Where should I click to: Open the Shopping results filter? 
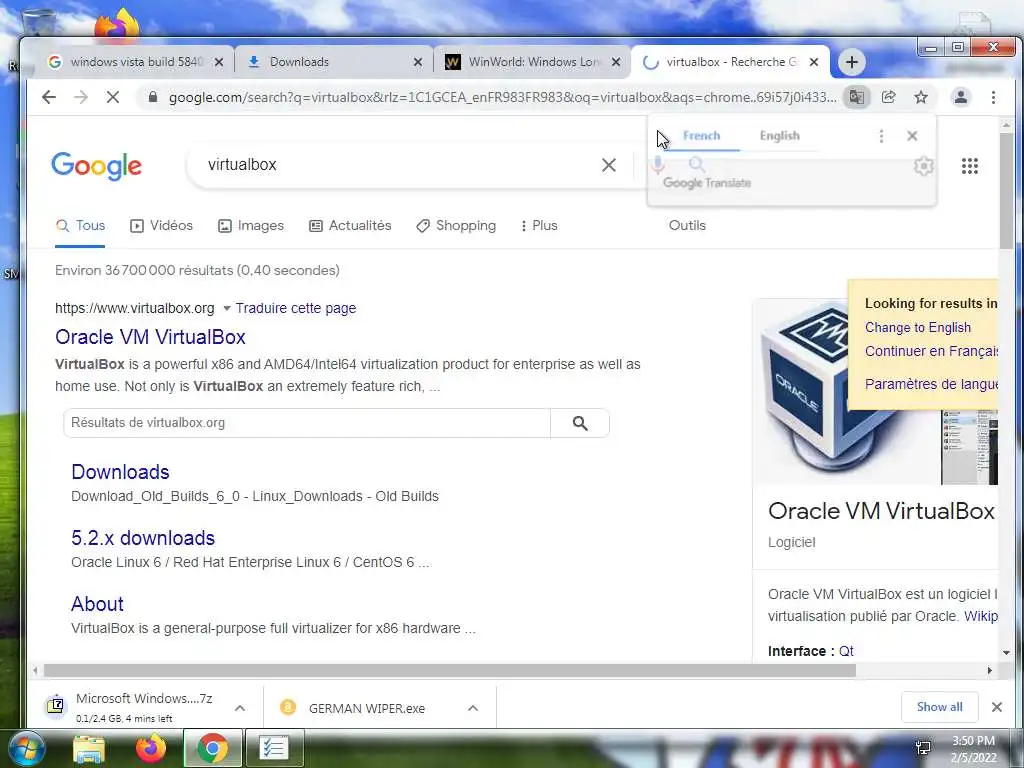(456, 225)
